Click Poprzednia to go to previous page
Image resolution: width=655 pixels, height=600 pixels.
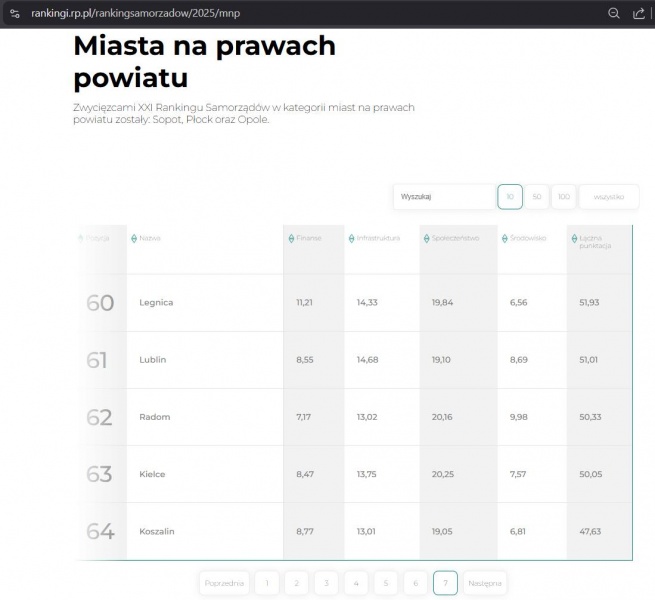coord(224,583)
